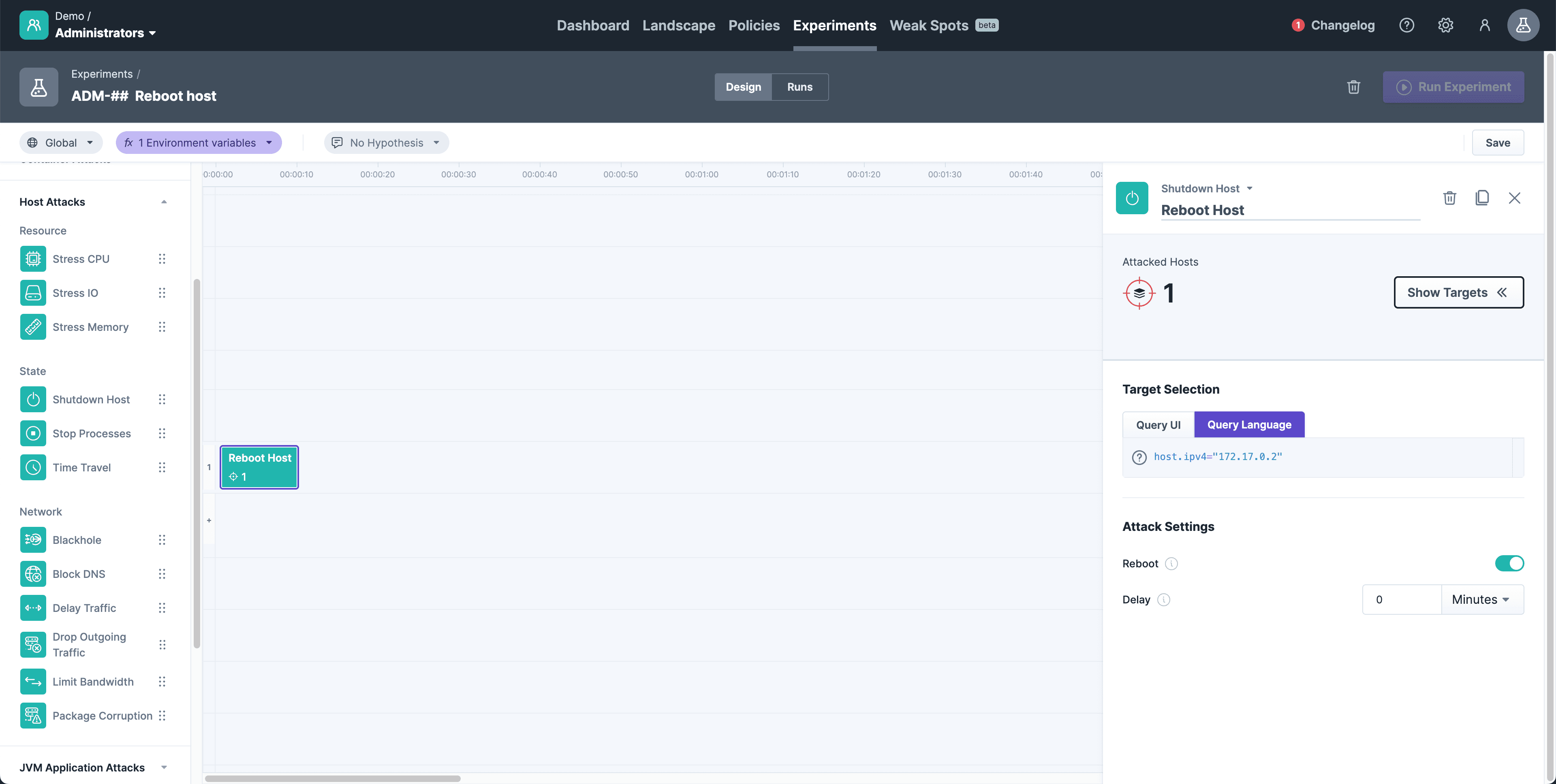The height and width of the screenshot is (784, 1556).
Task: Disable the Reboot toggle in Attack Settings
Action: [1509, 563]
